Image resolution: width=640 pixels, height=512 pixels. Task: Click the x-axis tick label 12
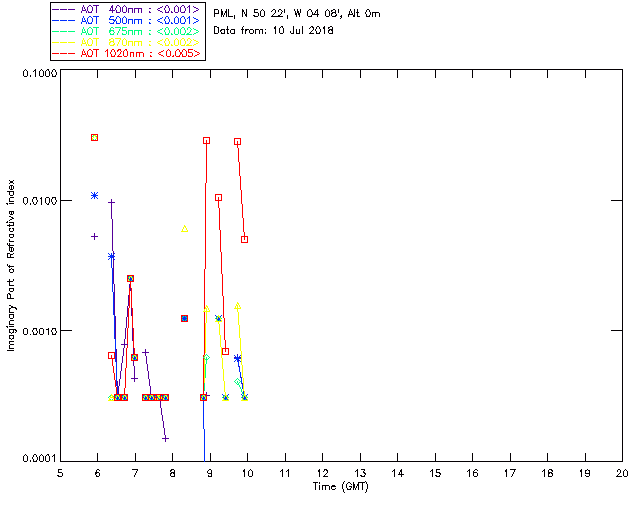(322, 473)
